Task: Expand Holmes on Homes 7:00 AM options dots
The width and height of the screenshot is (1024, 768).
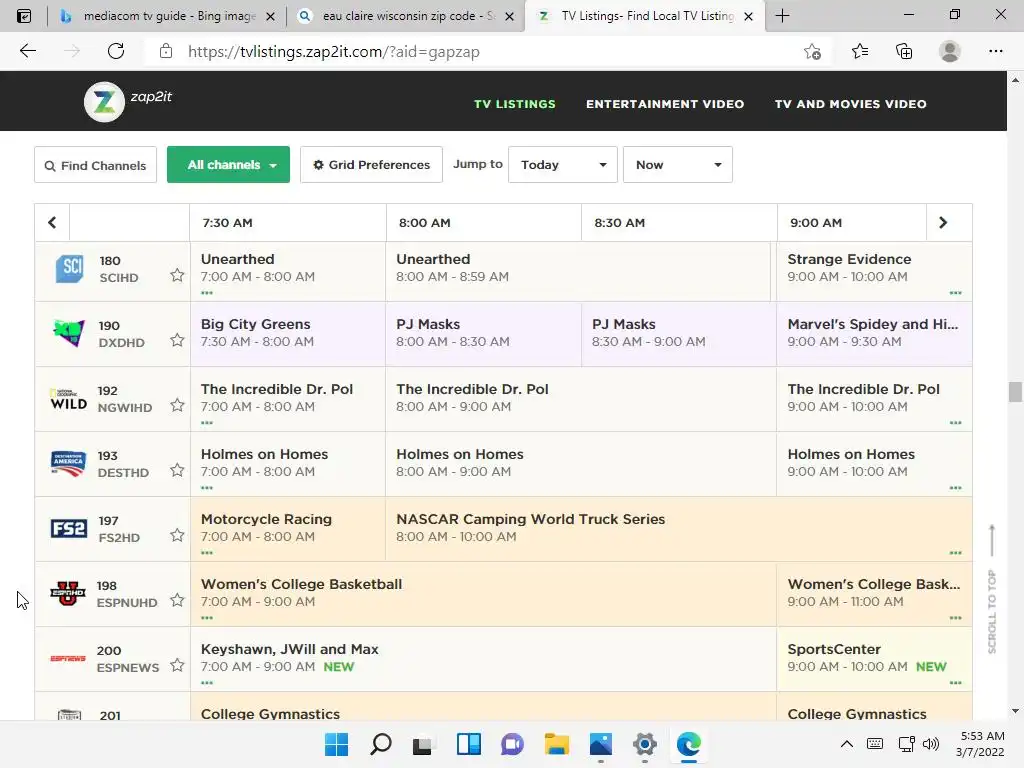Action: 207,488
